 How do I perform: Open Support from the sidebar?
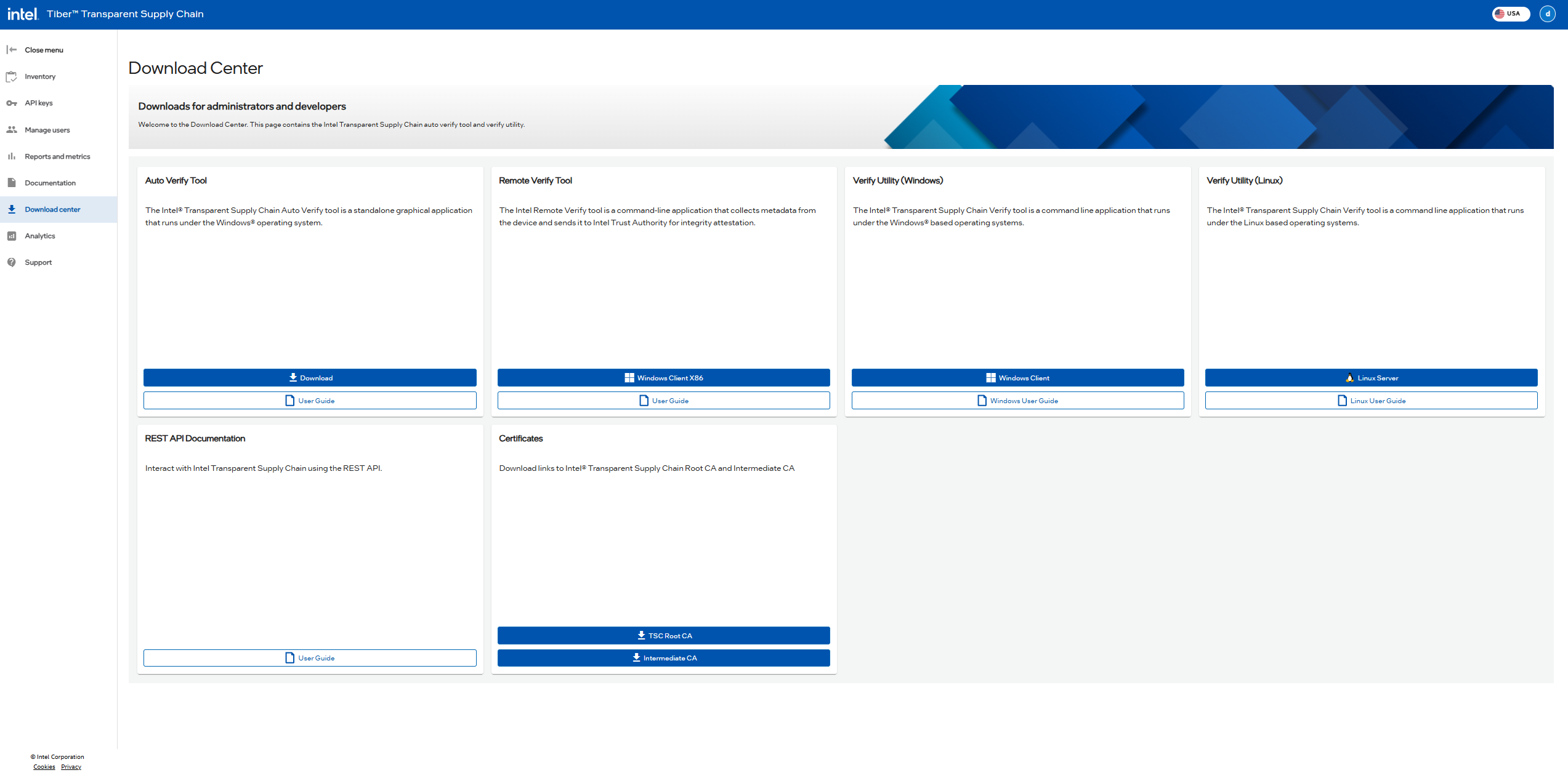(x=59, y=262)
